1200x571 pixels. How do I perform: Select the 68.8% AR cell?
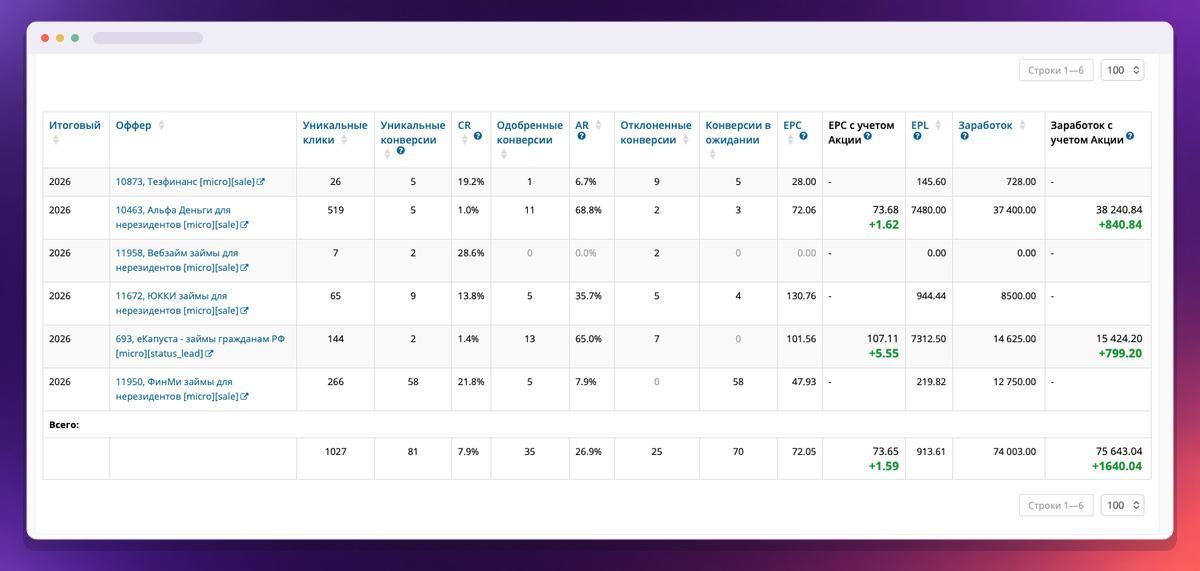pos(588,210)
